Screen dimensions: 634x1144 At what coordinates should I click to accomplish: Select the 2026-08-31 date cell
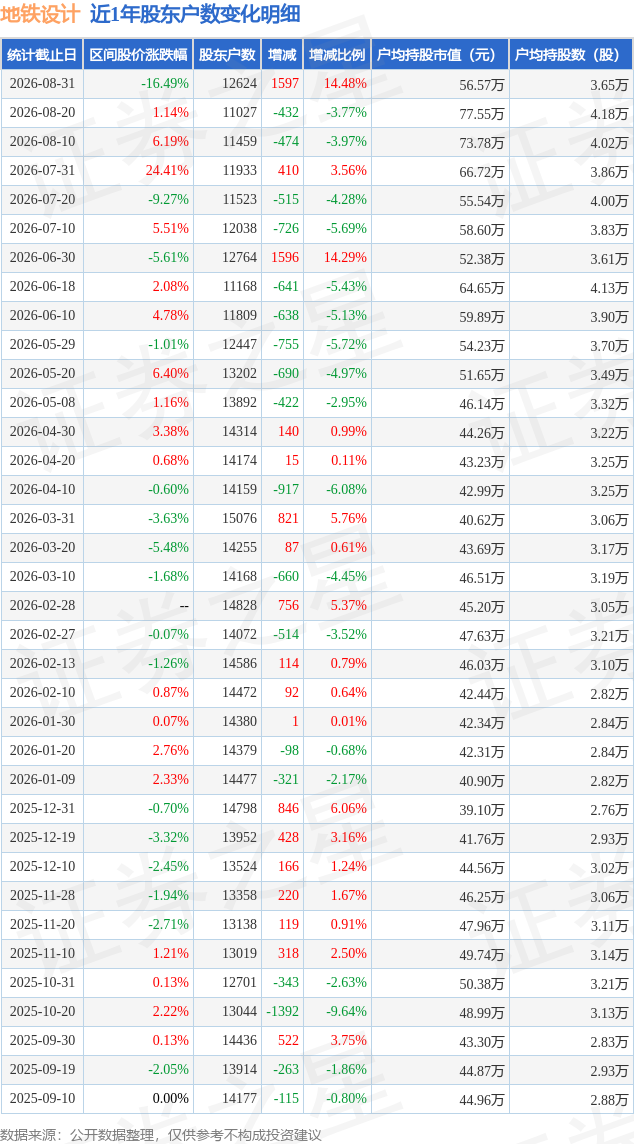pyautogui.click(x=42, y=84)
